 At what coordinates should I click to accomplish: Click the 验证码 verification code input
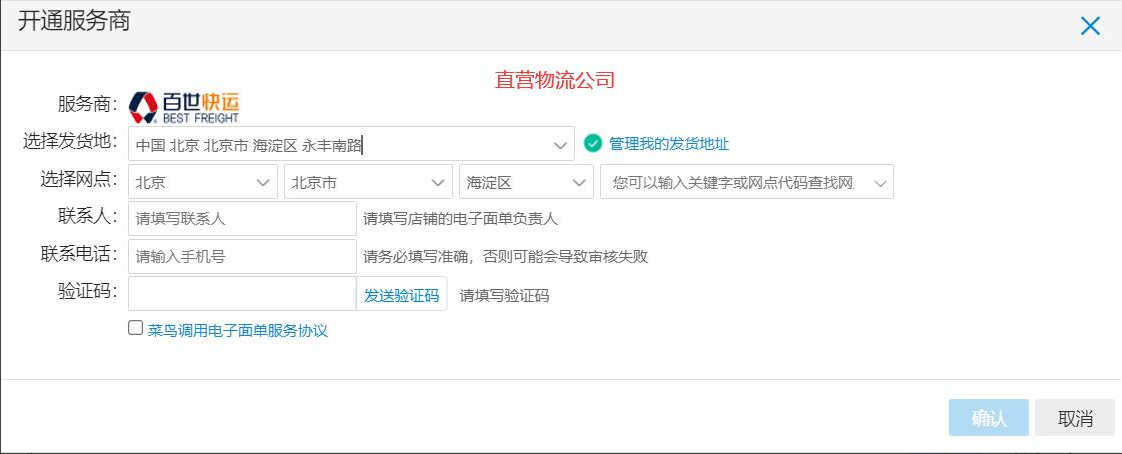pos(242,294)
